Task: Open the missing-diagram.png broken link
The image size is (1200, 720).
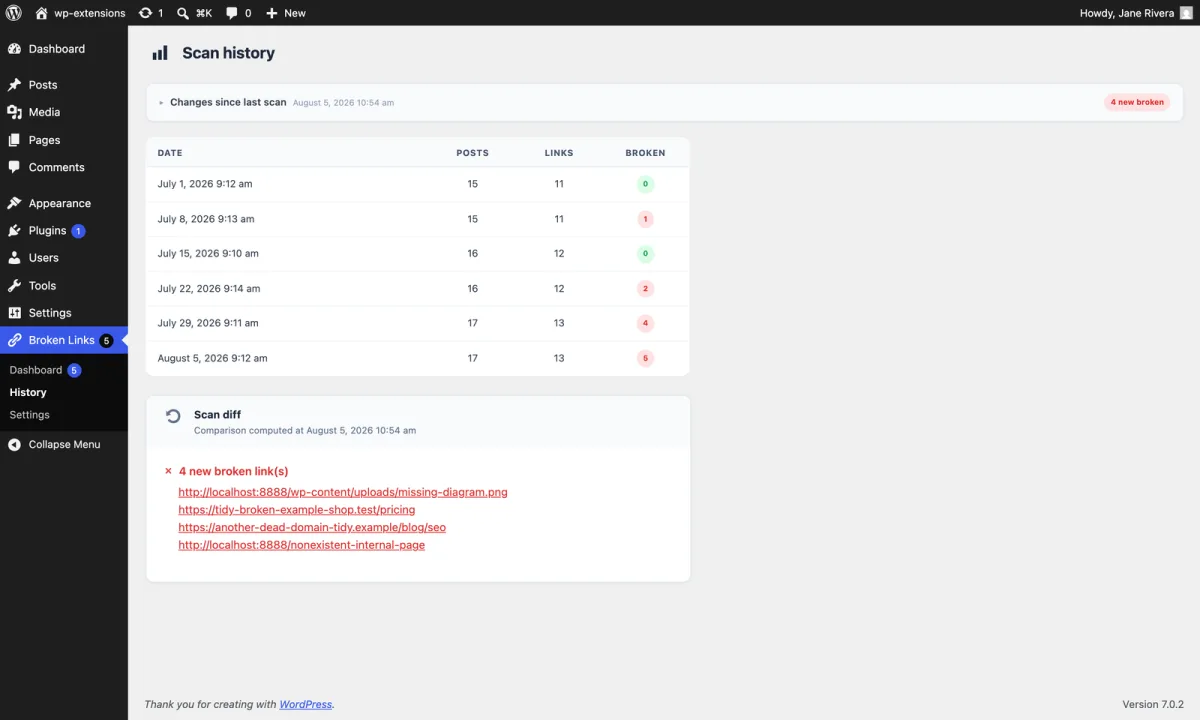Action: 343,492
